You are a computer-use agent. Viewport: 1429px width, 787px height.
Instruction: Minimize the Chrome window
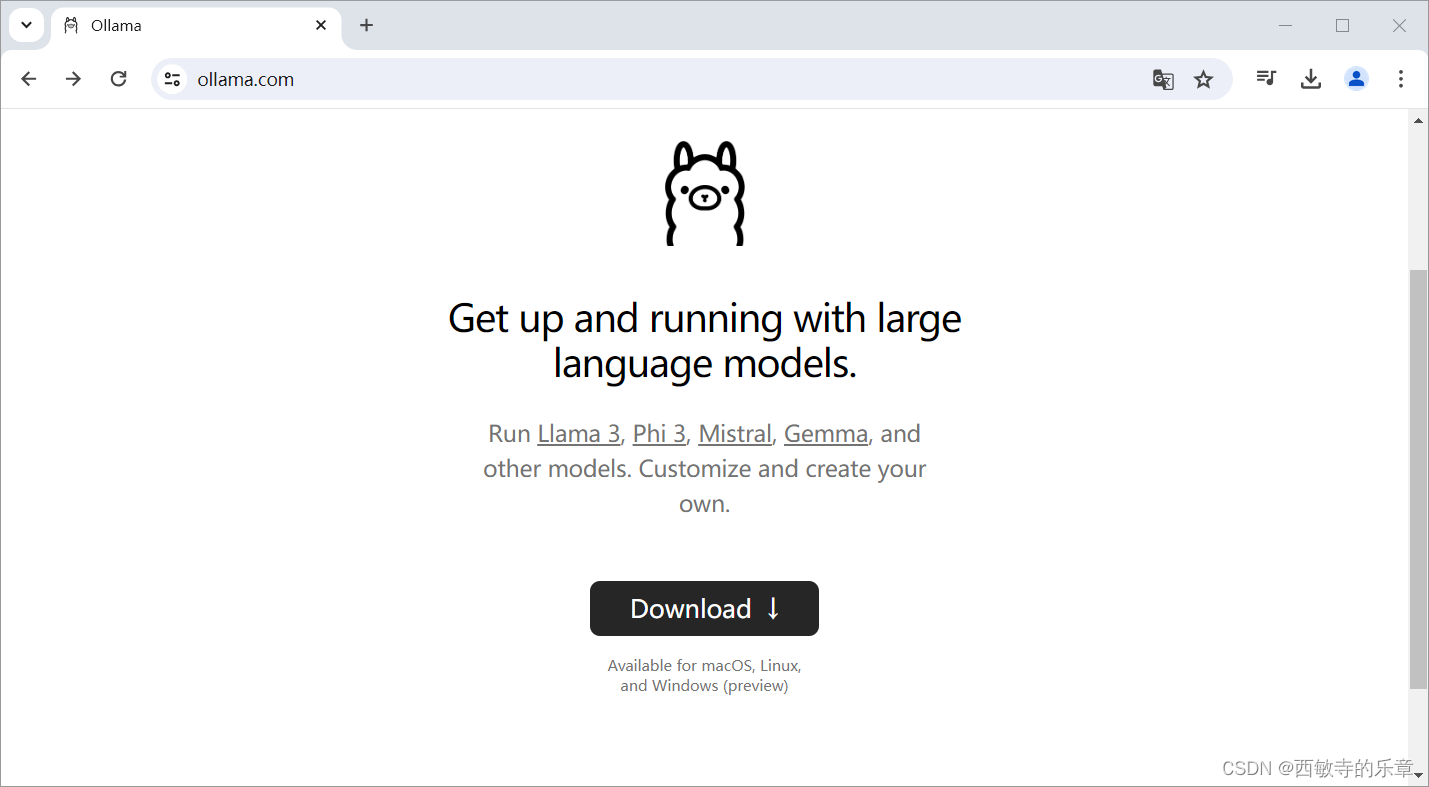1286,25
